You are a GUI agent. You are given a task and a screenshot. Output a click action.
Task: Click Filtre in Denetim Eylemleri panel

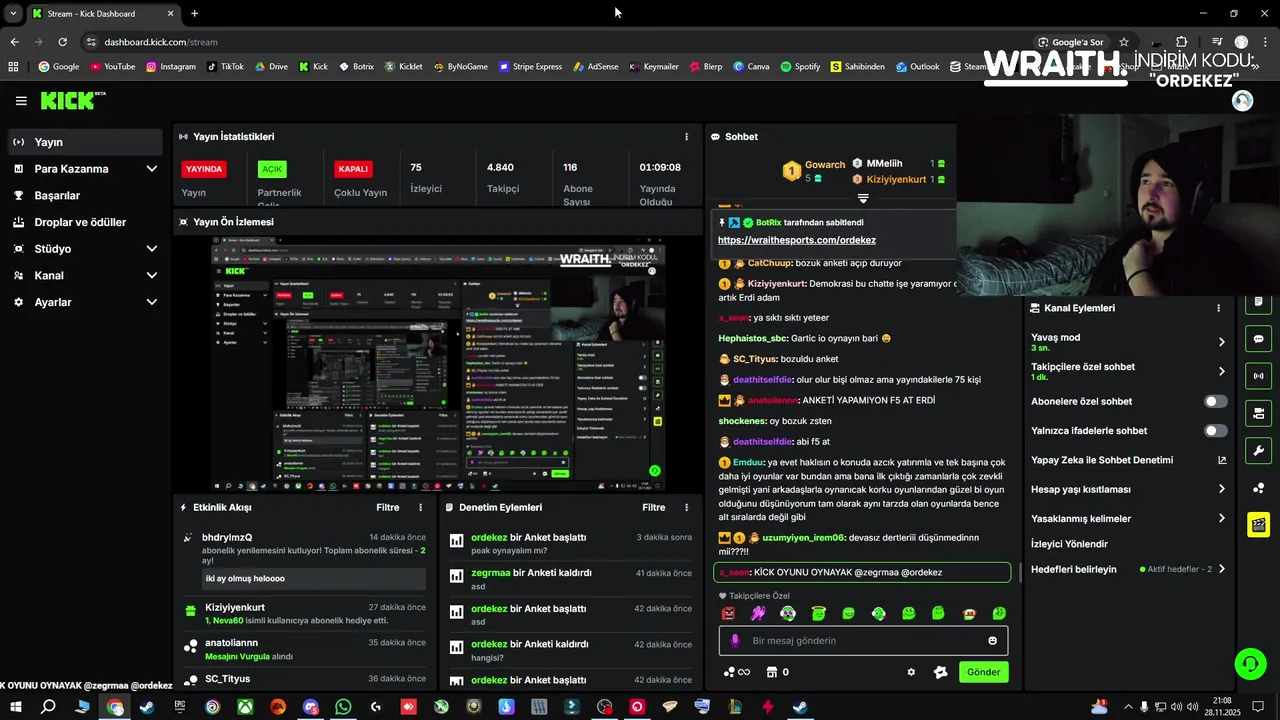point(653,508)
